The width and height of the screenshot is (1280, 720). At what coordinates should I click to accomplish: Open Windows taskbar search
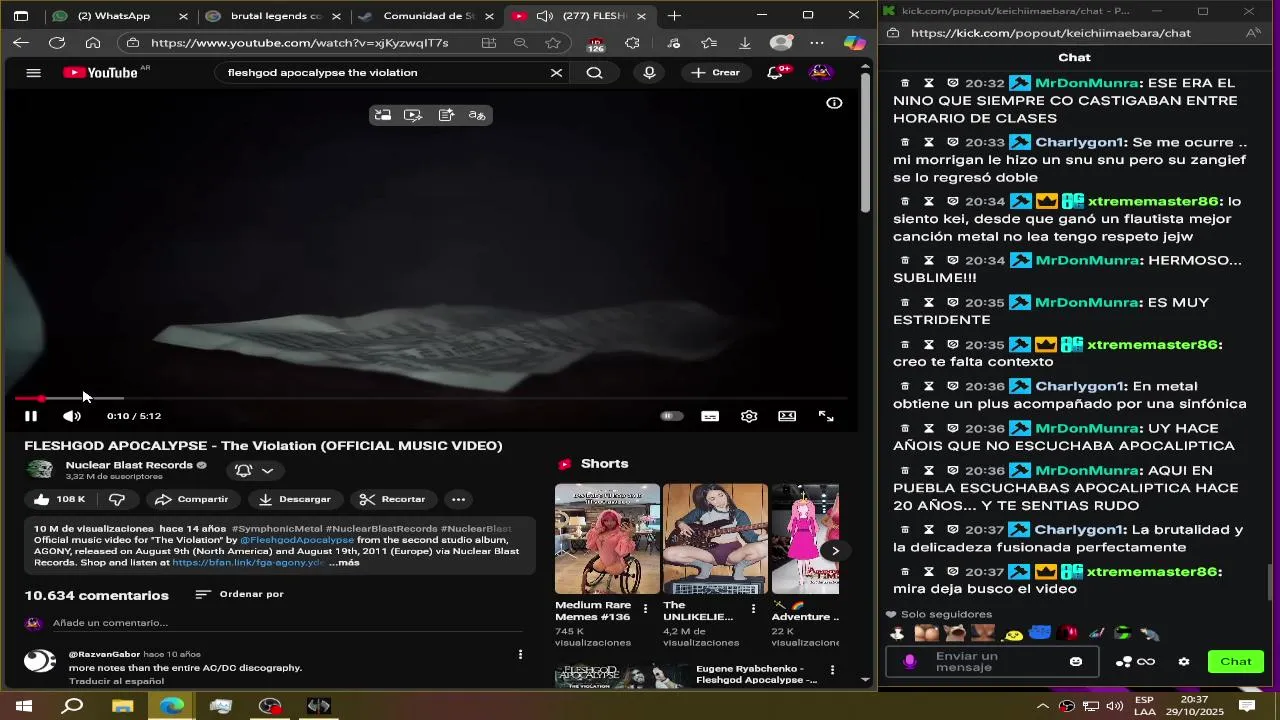click(73, 706)
